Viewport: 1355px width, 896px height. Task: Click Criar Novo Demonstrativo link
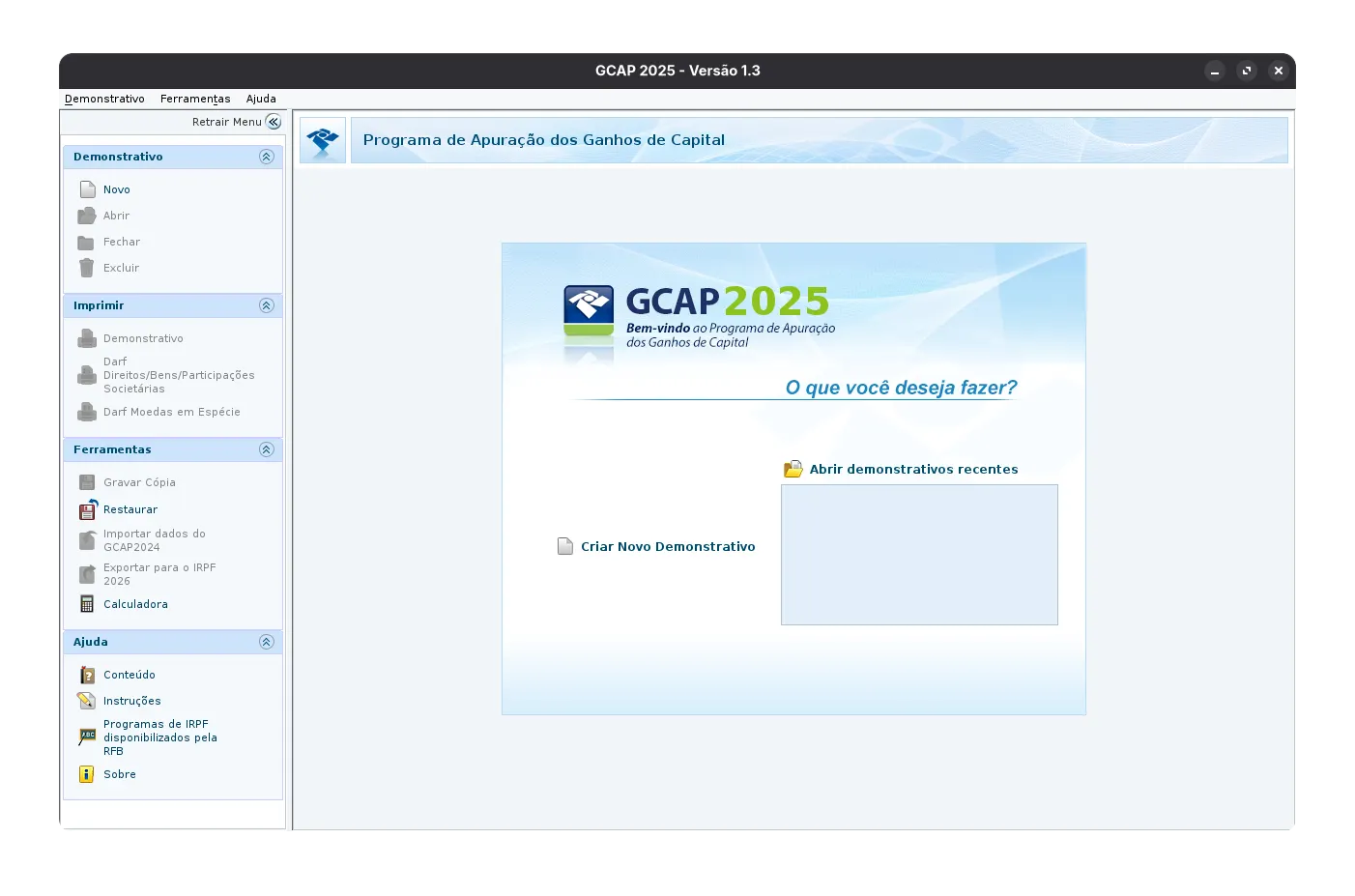point(667,547)
